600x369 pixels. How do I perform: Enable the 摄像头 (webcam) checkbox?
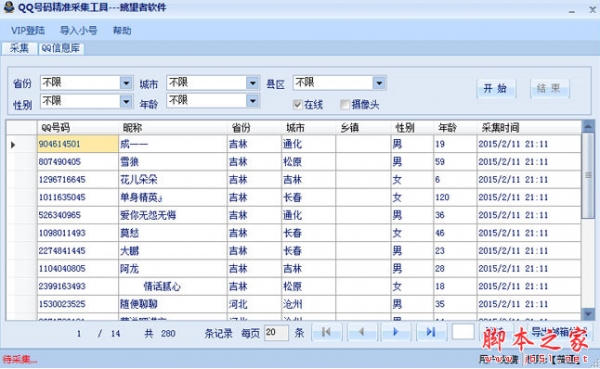pyautogui.click(x=345, y=104)
